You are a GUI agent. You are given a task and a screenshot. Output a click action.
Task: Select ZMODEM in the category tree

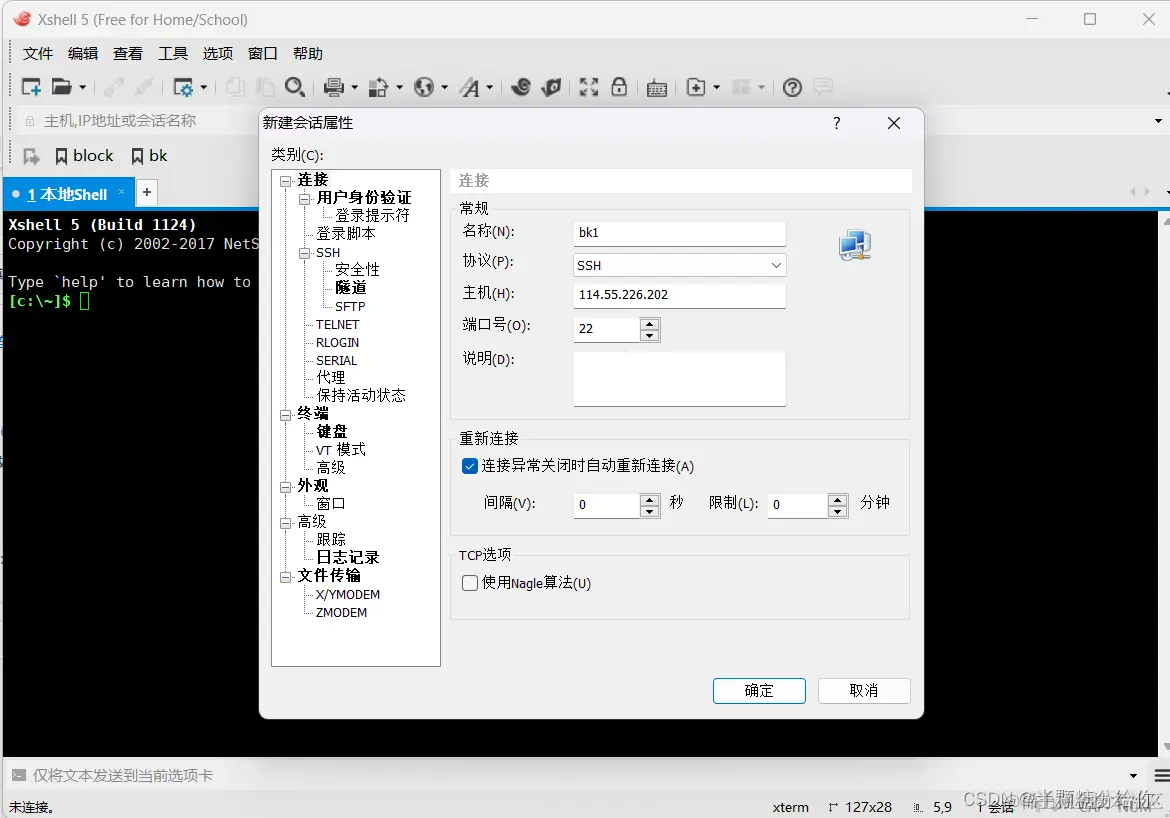tap(341, 613)
